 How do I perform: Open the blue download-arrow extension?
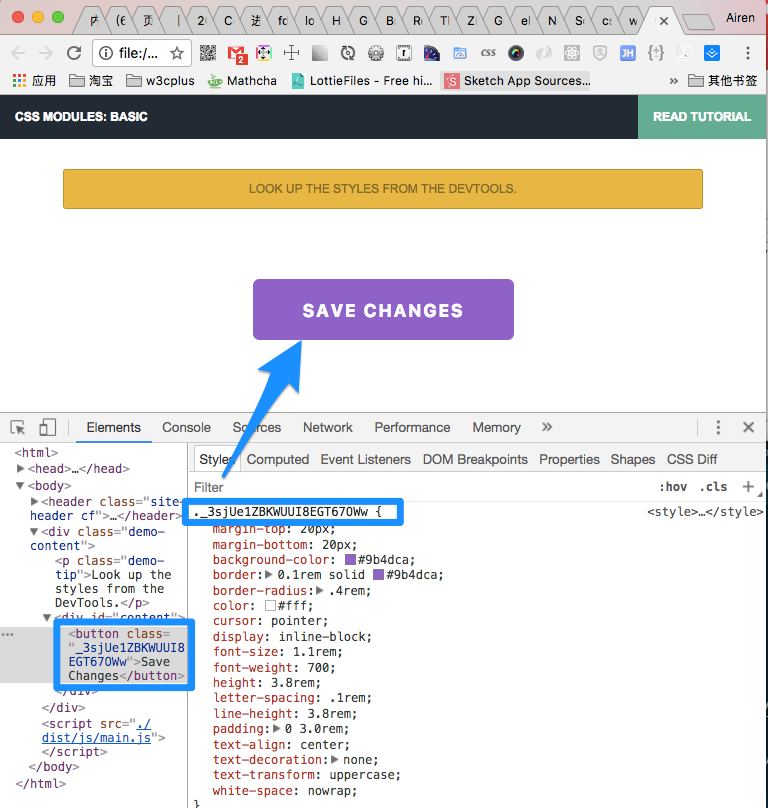[x=712, y=53]
